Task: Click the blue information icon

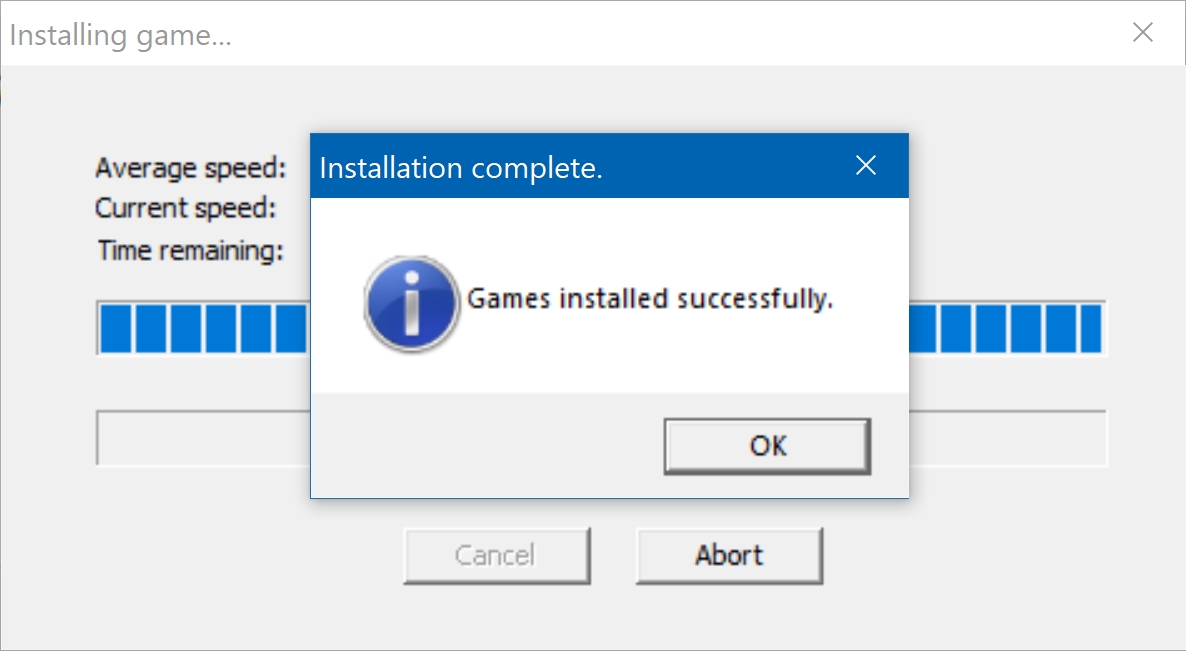Action: click(x=411, y=303)
